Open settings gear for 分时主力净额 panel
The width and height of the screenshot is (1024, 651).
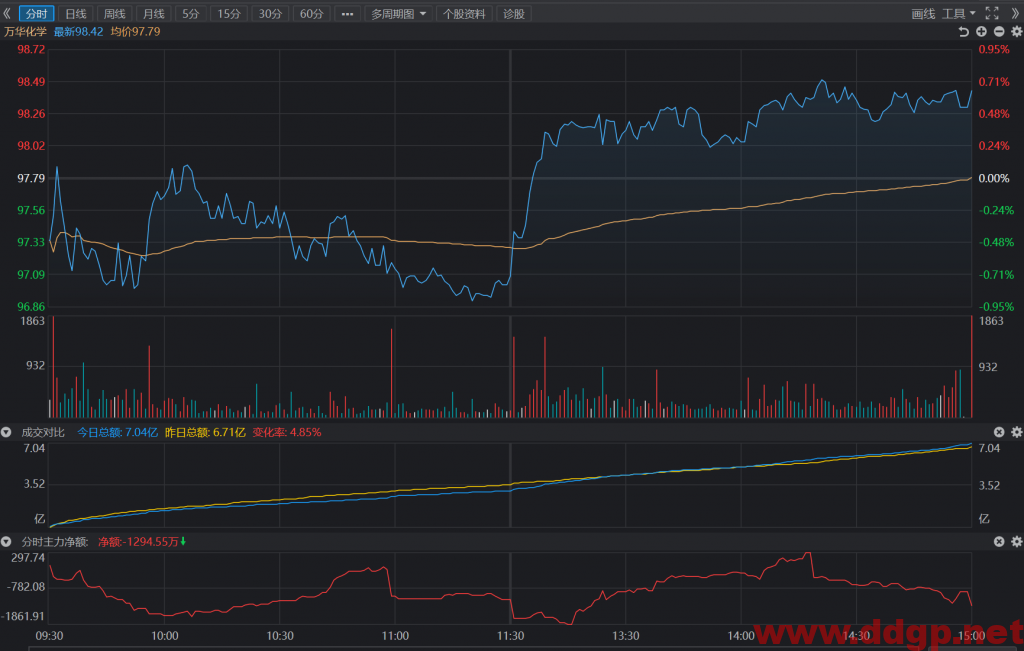pyautogui.click(x=1016, y=542)
